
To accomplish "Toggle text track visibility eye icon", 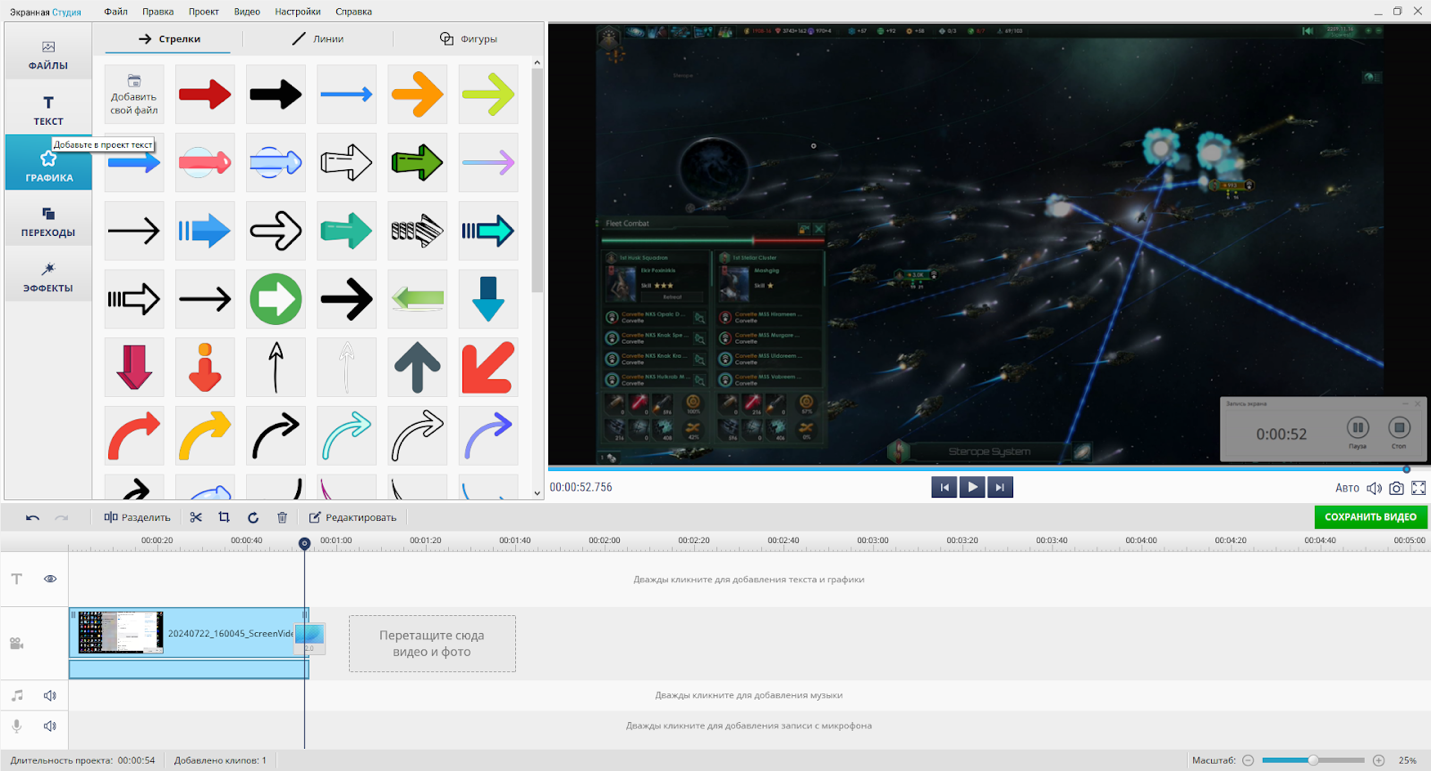I will click(x=50, y=579).
